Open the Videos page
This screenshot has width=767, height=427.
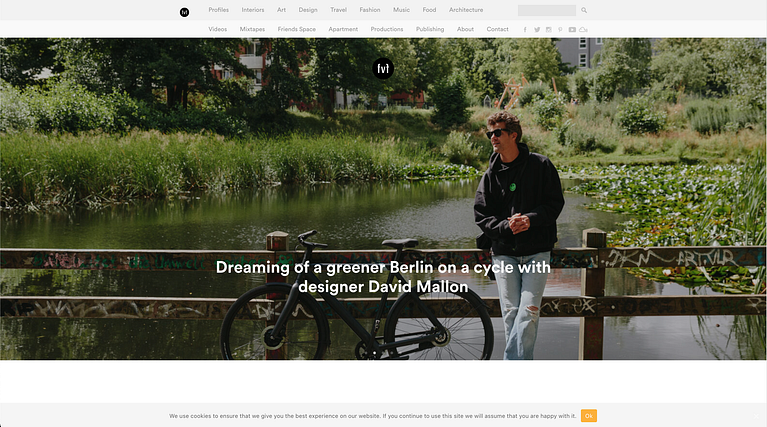pos(218,29)
